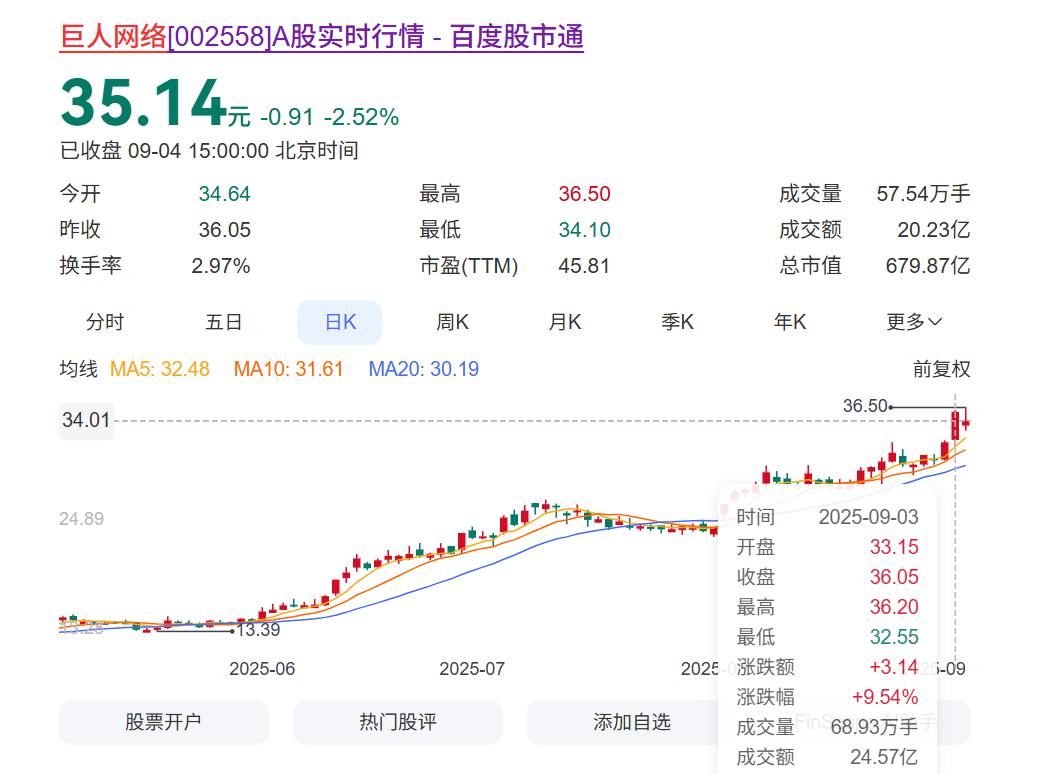Click the tooltip 最低 value 32.55
1044x774 pixels.
point(894,637)
